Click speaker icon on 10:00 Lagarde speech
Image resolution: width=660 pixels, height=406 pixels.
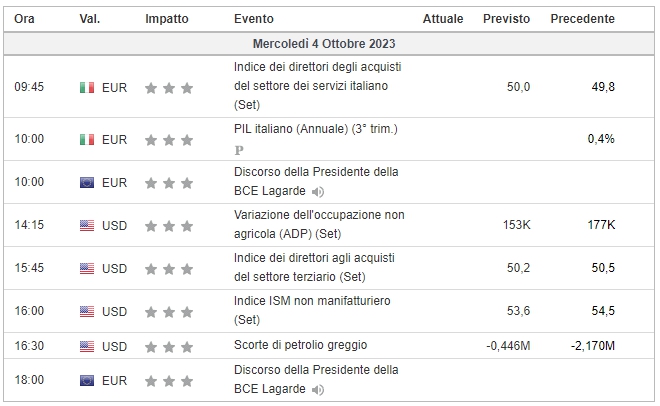[x=318, y=192]
